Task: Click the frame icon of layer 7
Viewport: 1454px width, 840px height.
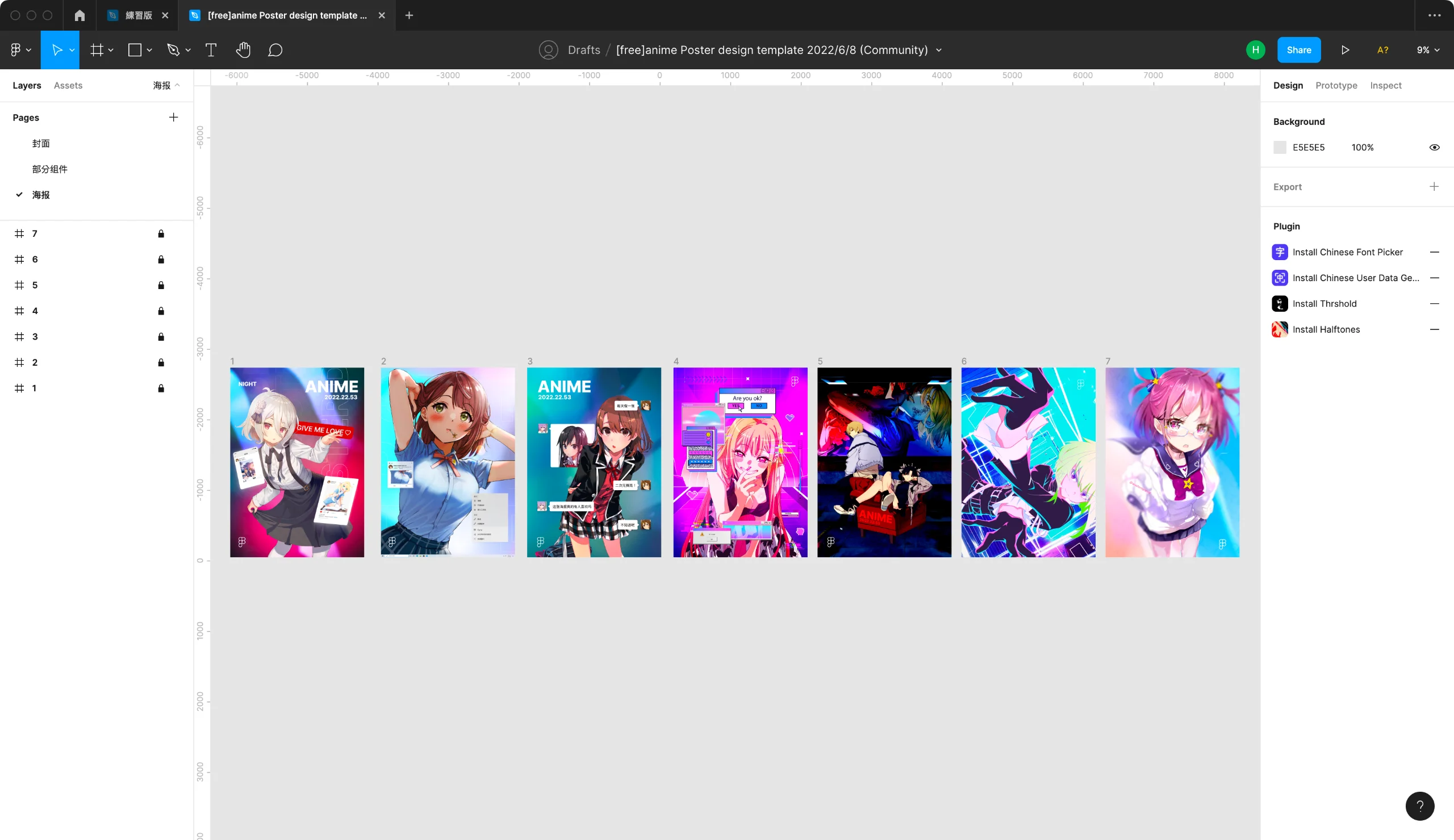Action: [x=20, y=233]
